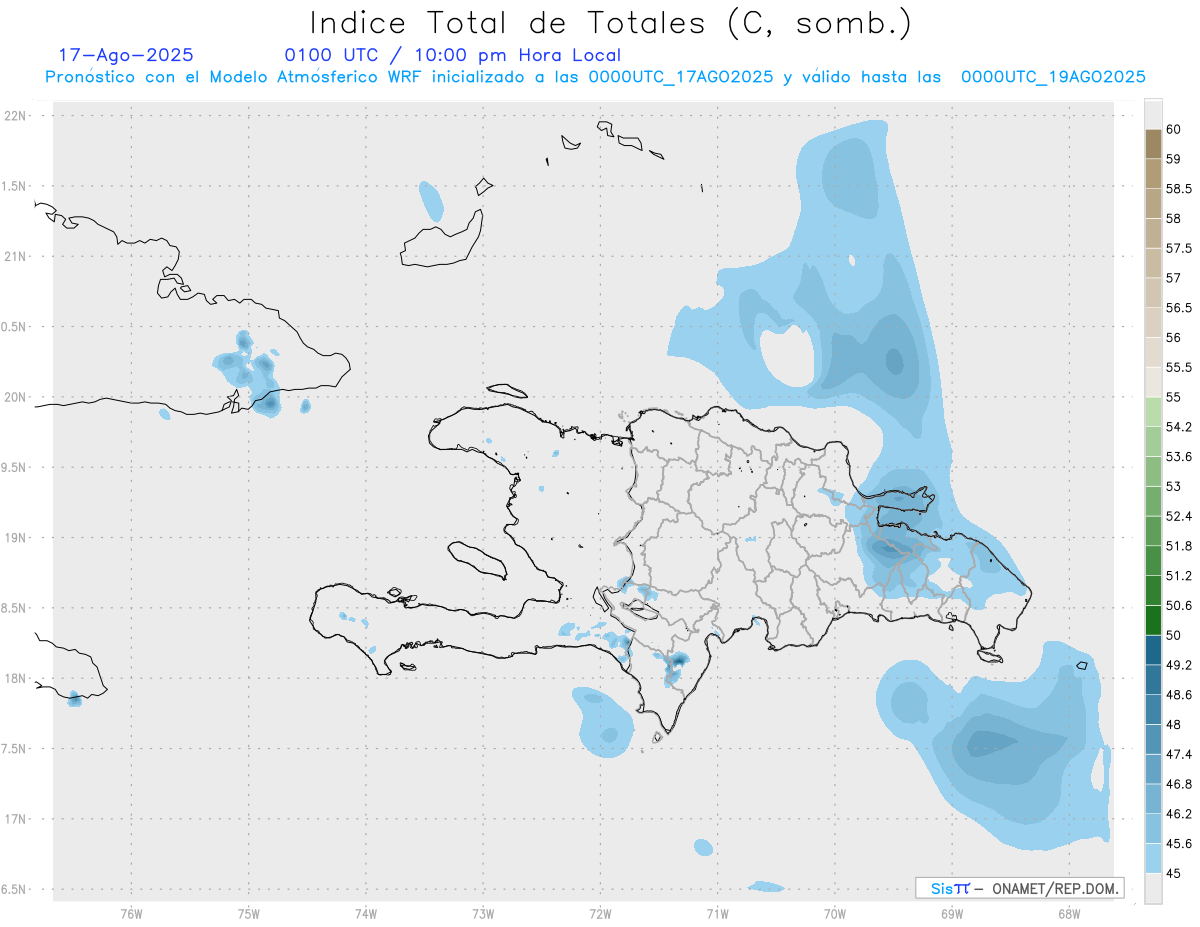
Task: Click the latitude axis label '8.5N'
Action: click(15, 608)
